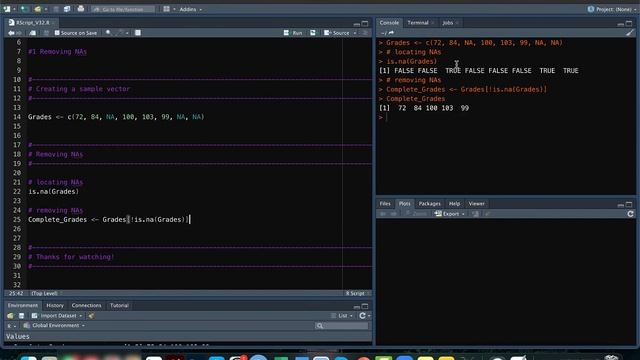Open the Addins dropdown menu
Image resolution: width=640 pixels, height=360 pixels.
190,9
